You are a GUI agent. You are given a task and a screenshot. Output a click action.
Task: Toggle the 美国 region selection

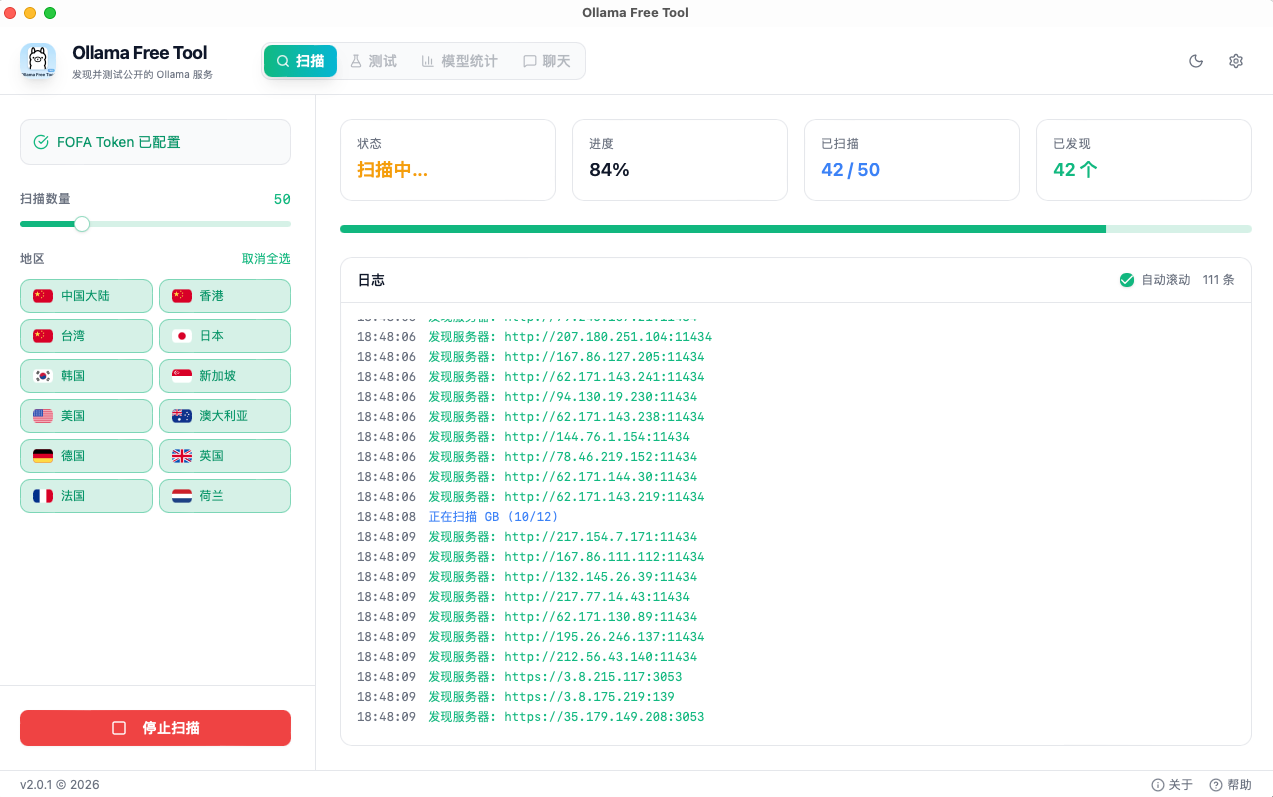pyautogui.click(x=86, y=416)
